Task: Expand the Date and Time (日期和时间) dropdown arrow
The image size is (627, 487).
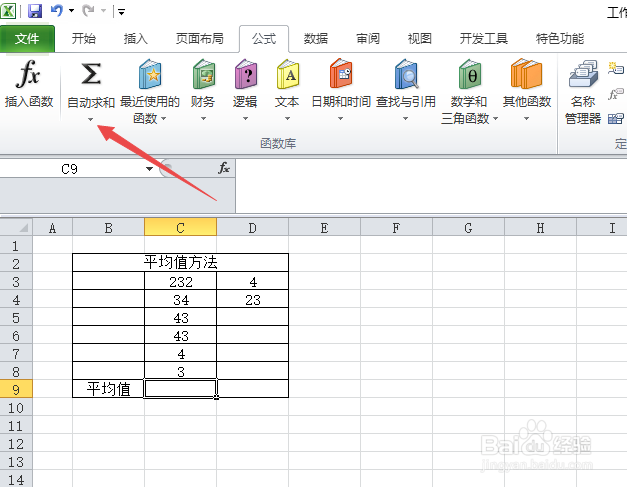Action: click(x=340, y=118)
